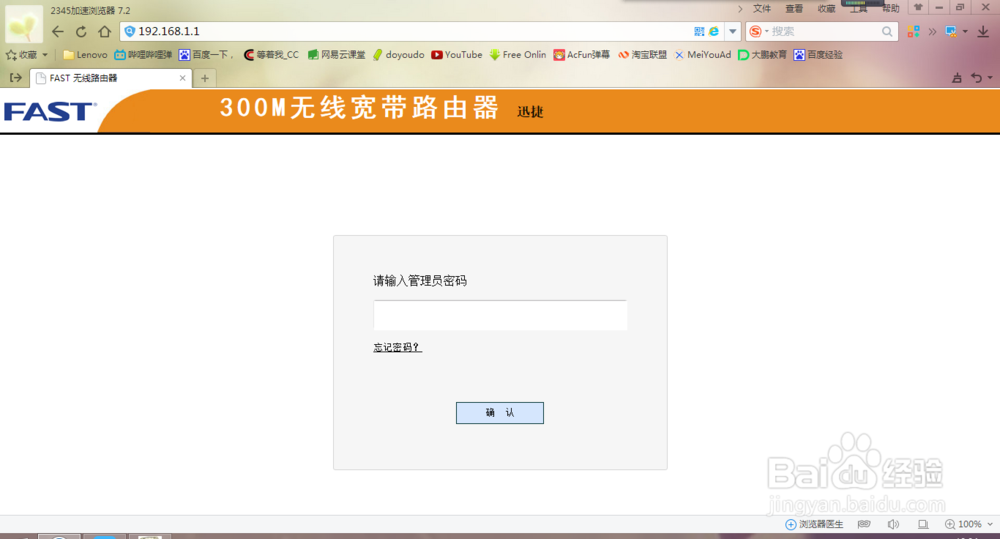
Task: Open the MeiYouAd bookmark
Action: coord(703,55)
